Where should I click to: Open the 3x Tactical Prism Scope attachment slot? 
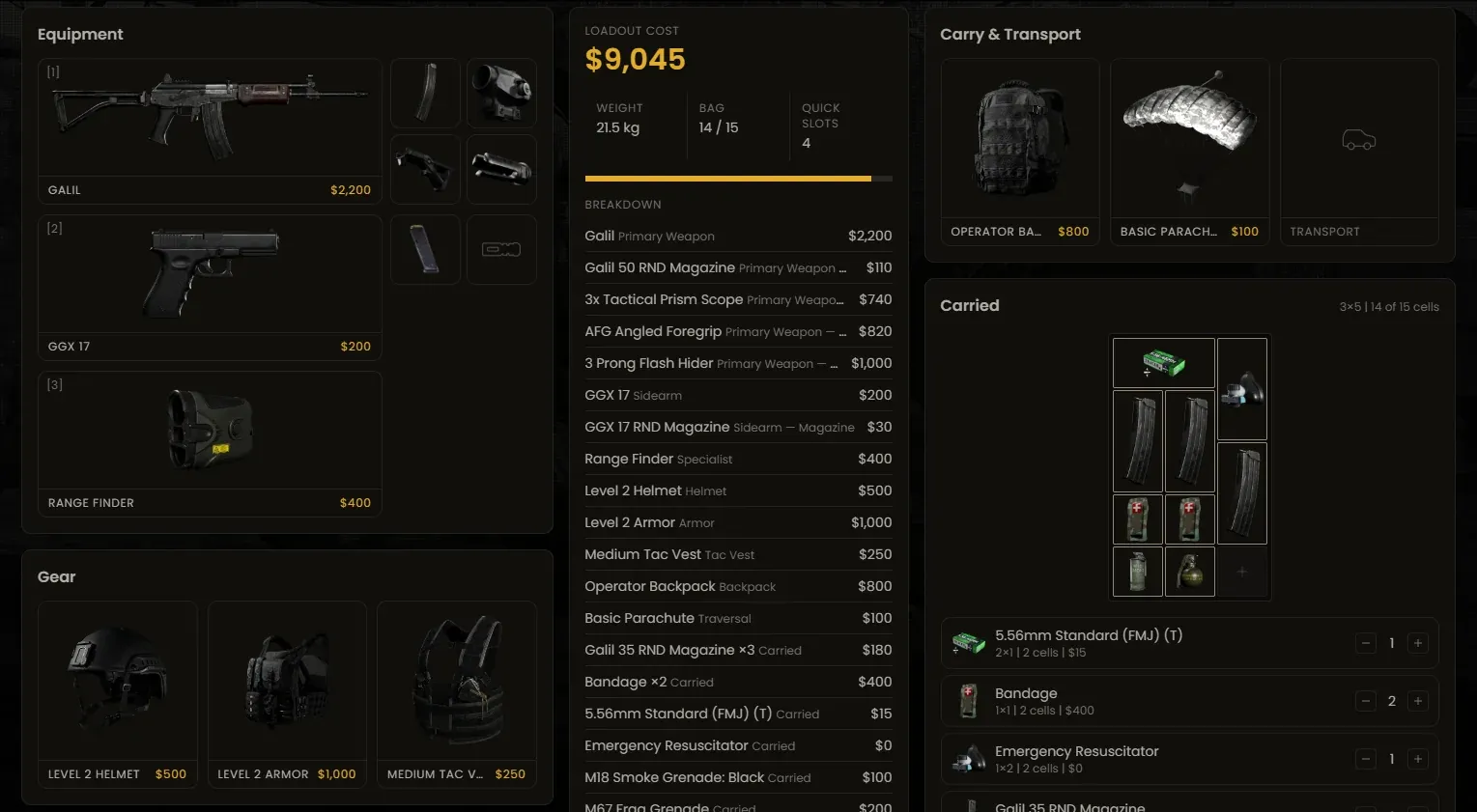pyautogui.click(x=501, y=93)
